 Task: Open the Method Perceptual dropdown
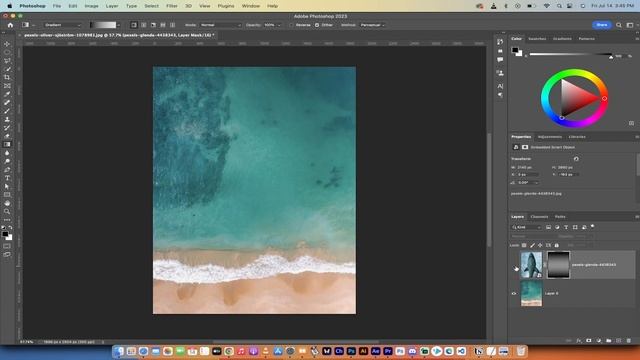point(372,25)
